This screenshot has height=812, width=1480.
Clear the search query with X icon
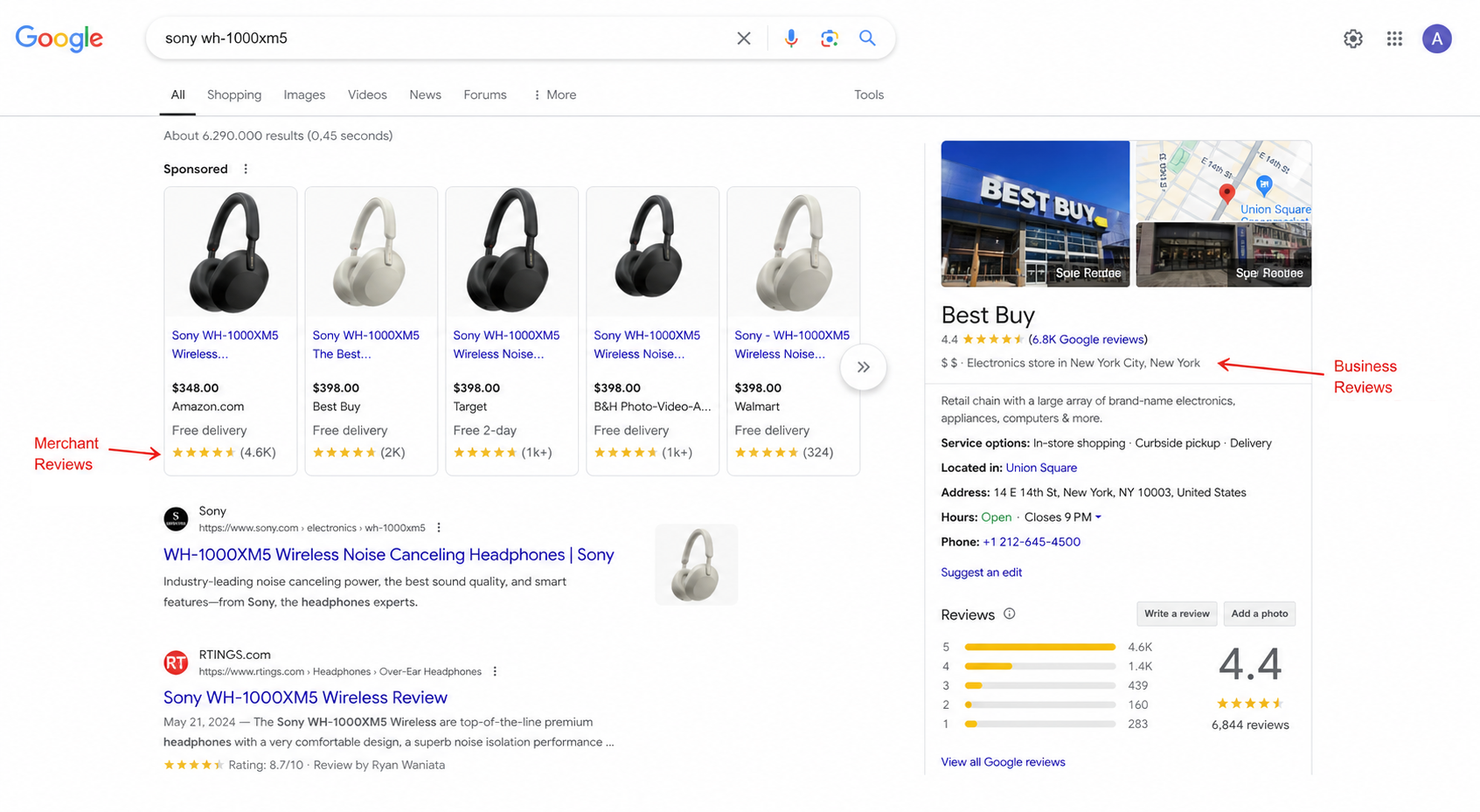tap(743, 38)
